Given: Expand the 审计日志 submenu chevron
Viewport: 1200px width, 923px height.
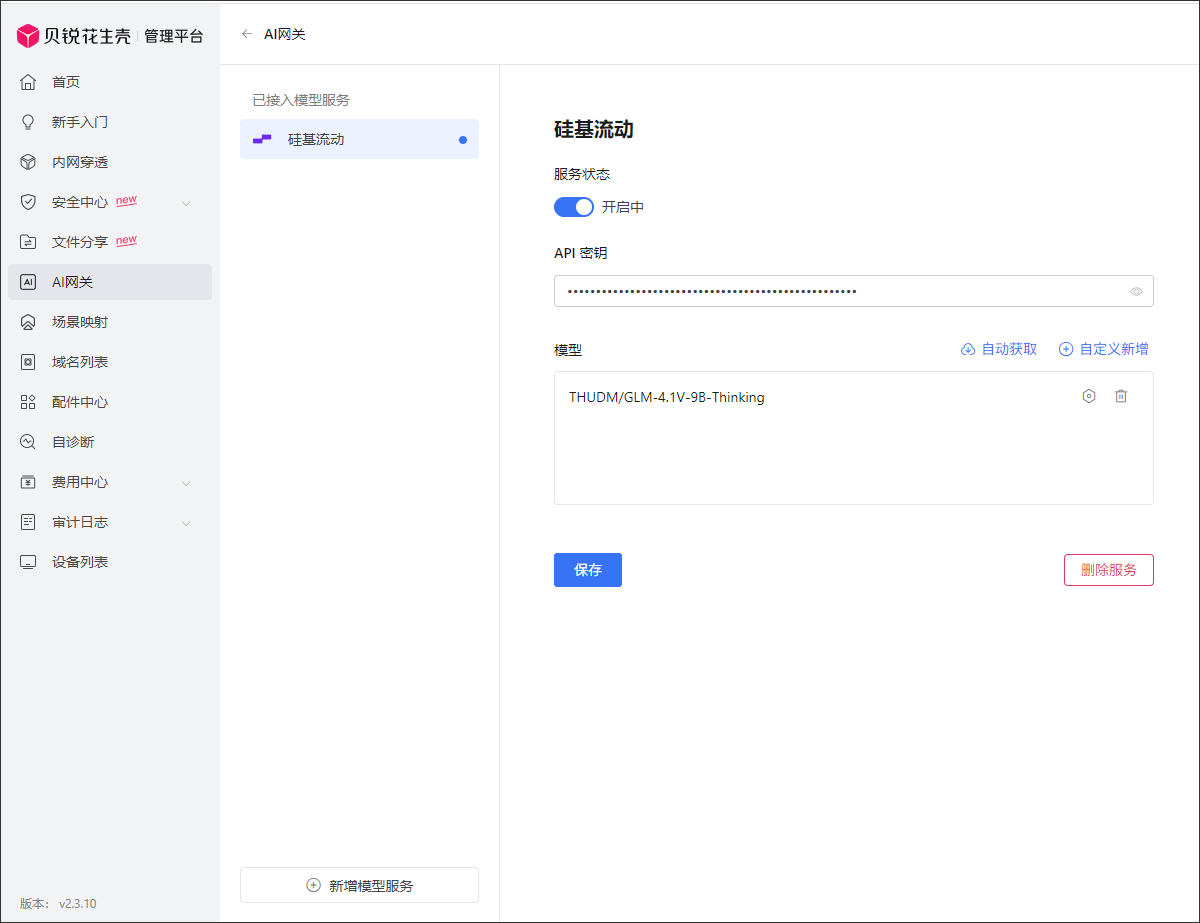Looking at the screenshot, I should tap(186, 523).
